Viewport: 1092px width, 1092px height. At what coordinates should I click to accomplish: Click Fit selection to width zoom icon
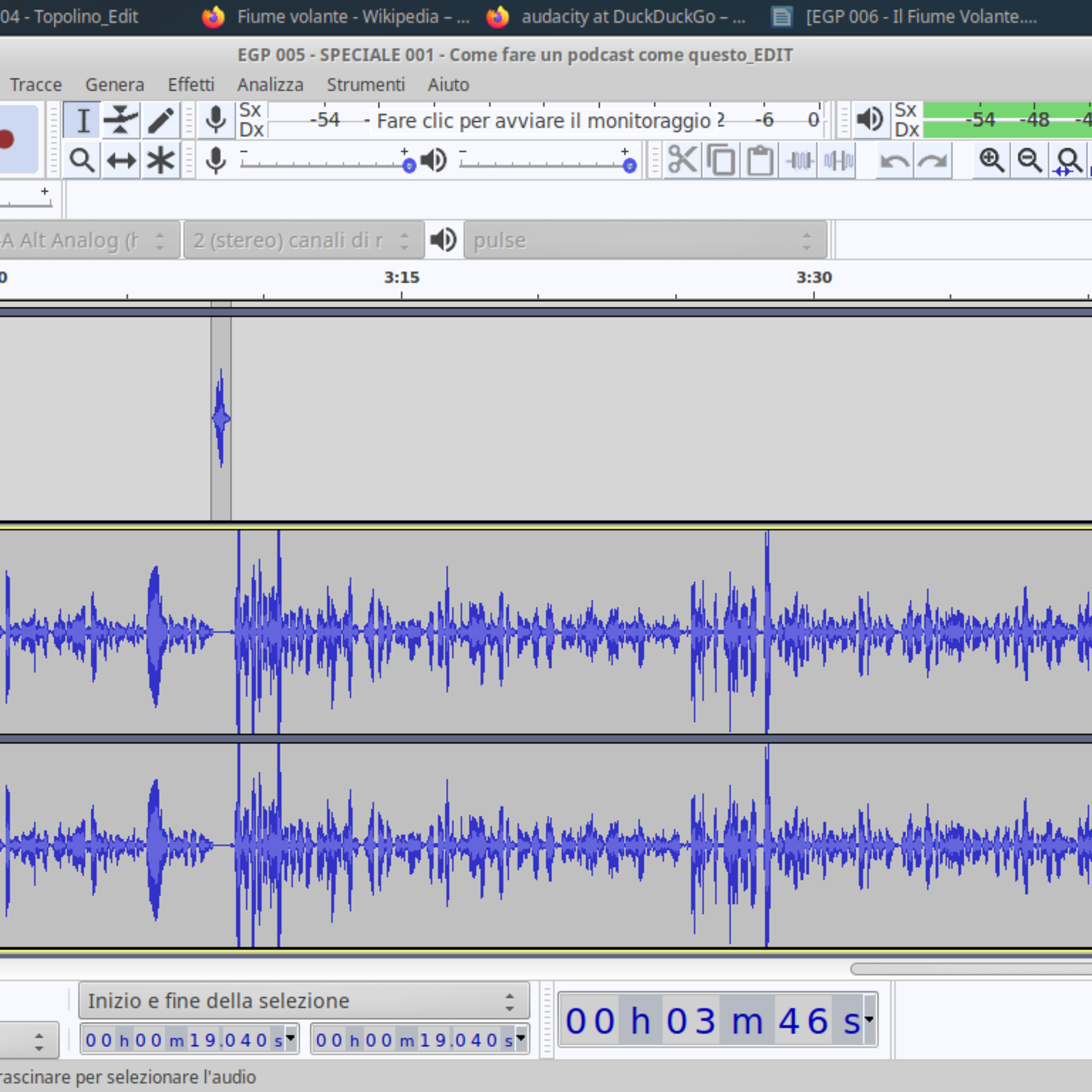pyautogui.click(x=1069, y=161)
